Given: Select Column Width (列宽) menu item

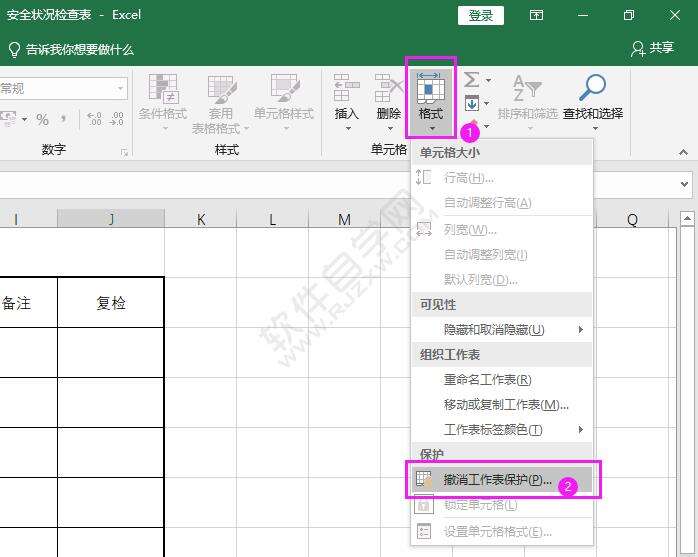Looking at the screenshot, I should click(x=502, y=230).
